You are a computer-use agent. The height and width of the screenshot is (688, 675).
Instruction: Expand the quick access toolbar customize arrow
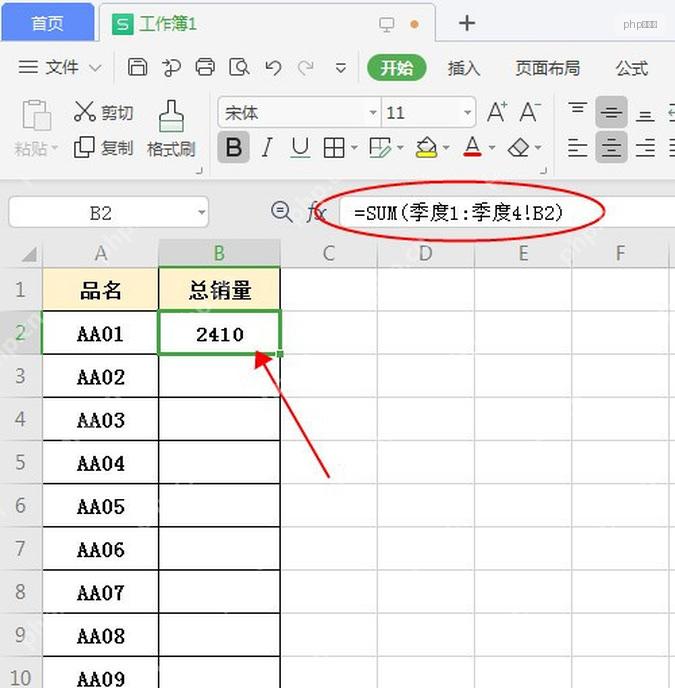click(341, 68)
